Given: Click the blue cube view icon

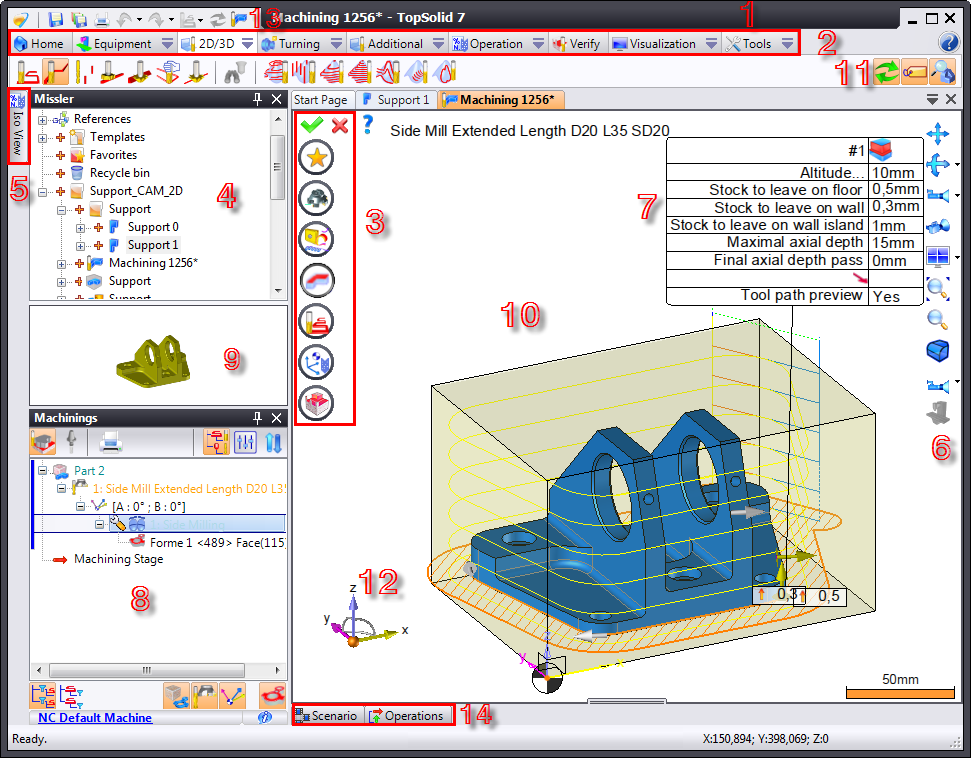Looking at the screenshot, I should pyautogui.click(x=938, y=350).
